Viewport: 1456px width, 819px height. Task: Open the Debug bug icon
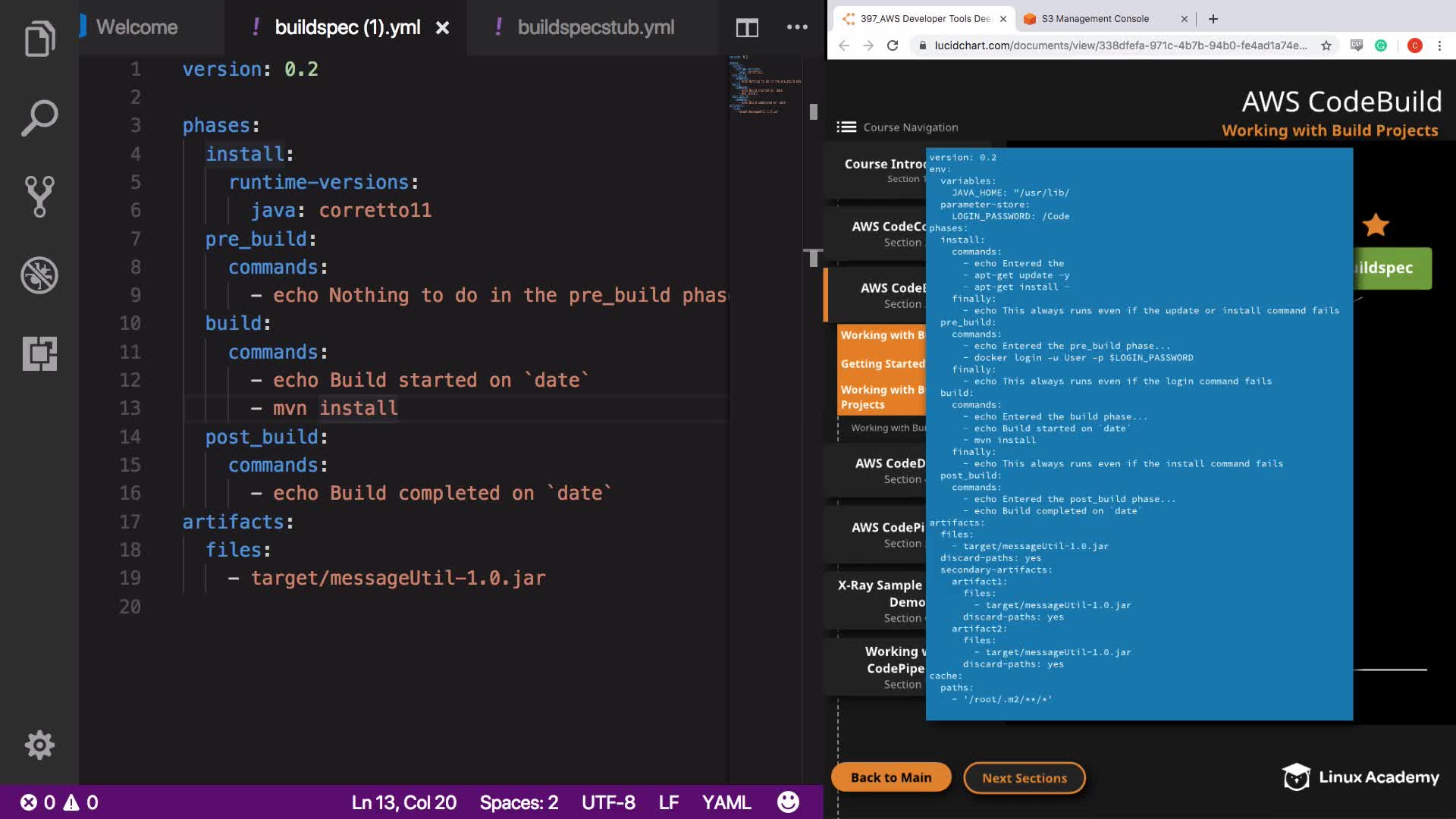click(39, 275)
